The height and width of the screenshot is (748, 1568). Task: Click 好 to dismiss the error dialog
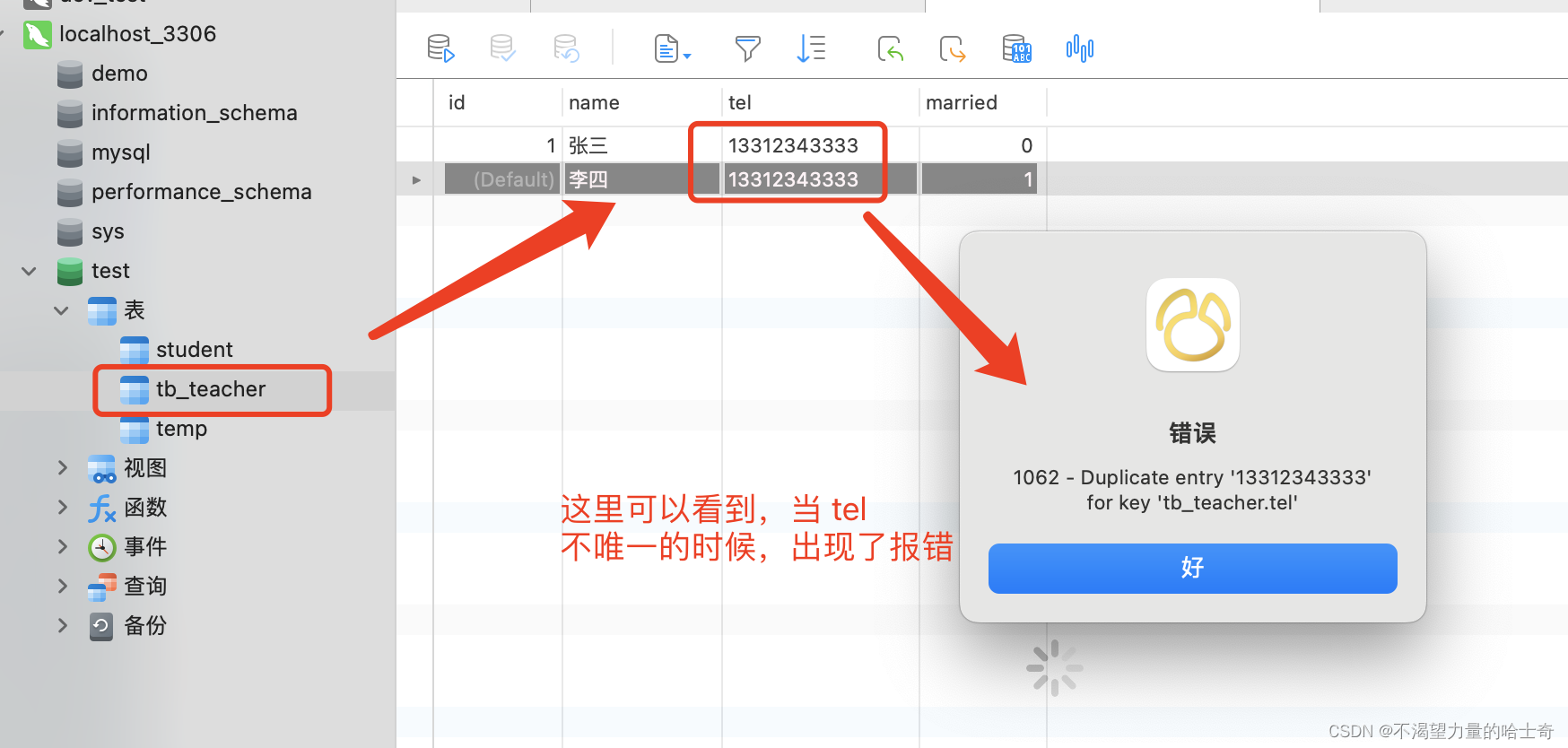pyautogui.click(x=1192, y=568)
